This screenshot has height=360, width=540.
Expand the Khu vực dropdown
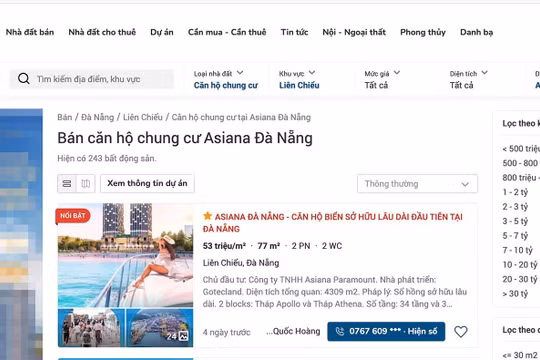pos(297,73)
